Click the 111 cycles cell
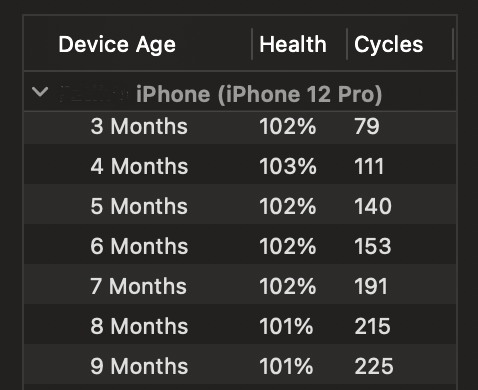 pyautogui.click(x=369, y=166)
